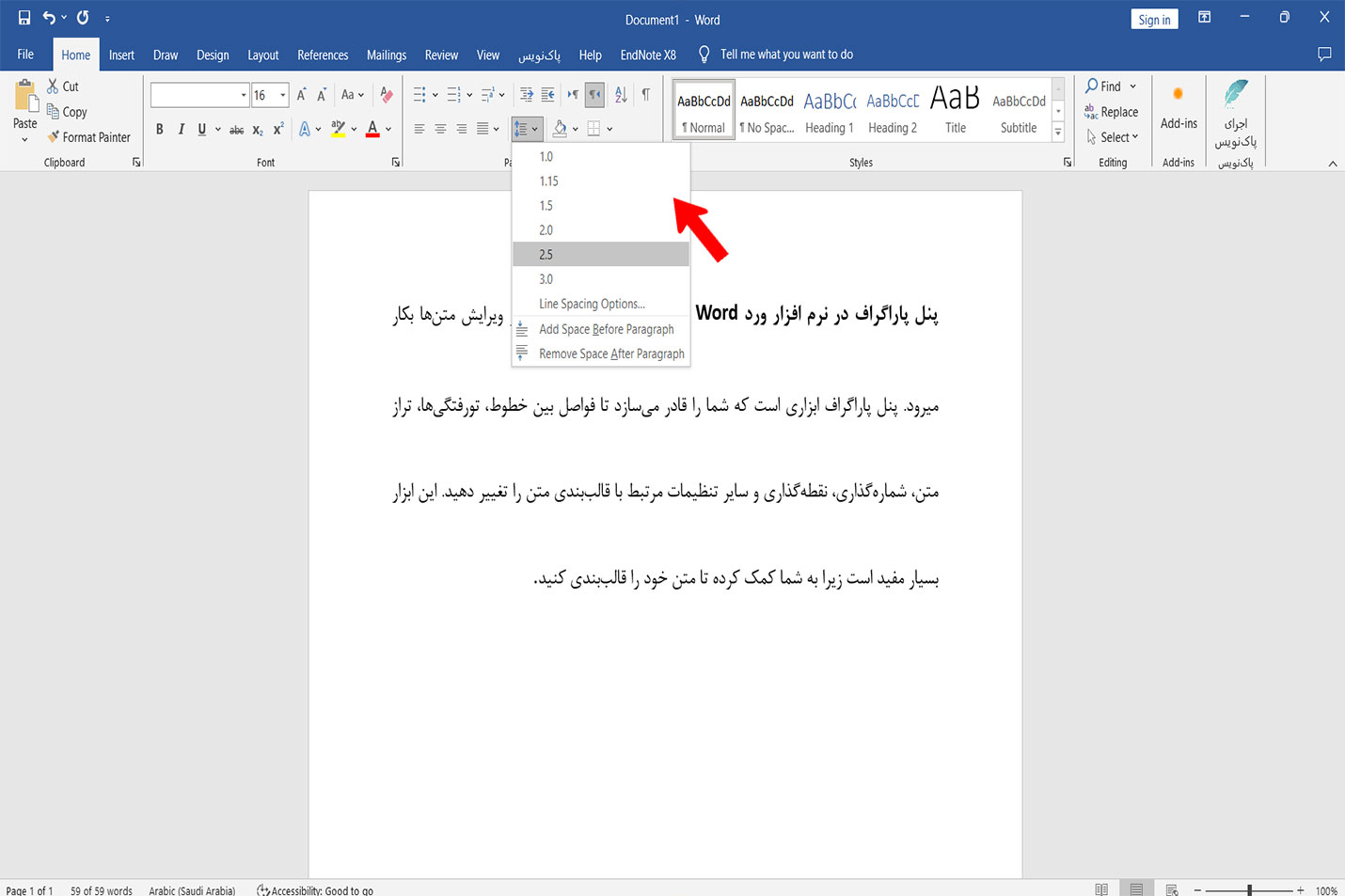Click the zoom slider handle

coord(1249,890)
